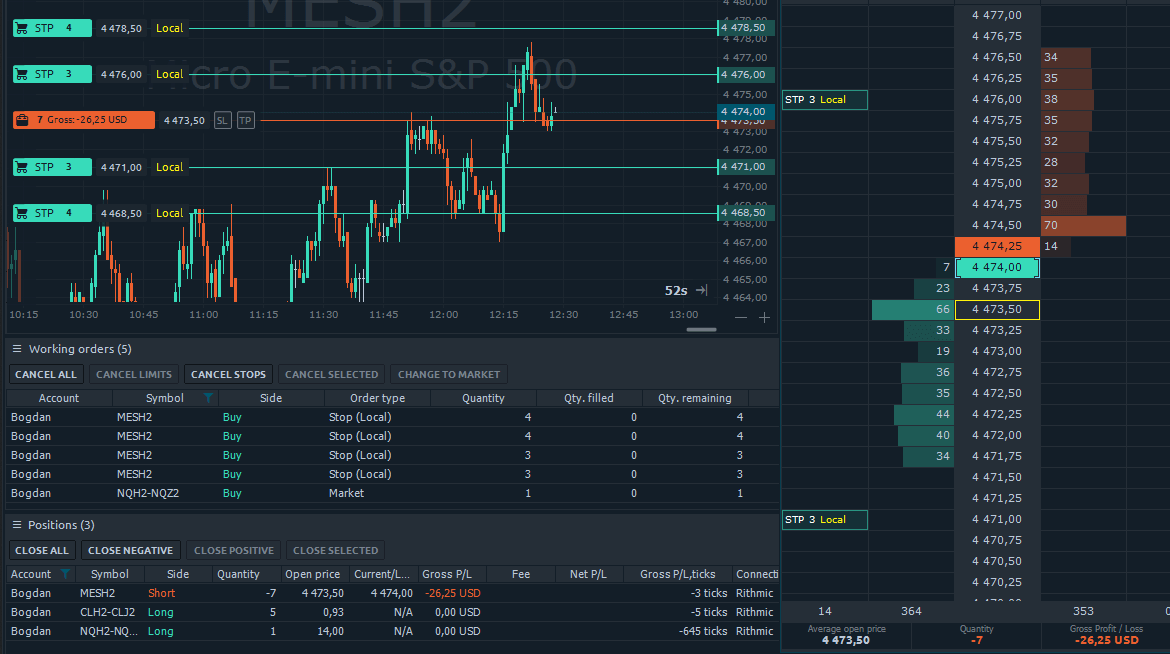Open the Positions panel hamburger menu
The width and height of the screenshot is (1170, 654).
16,525
